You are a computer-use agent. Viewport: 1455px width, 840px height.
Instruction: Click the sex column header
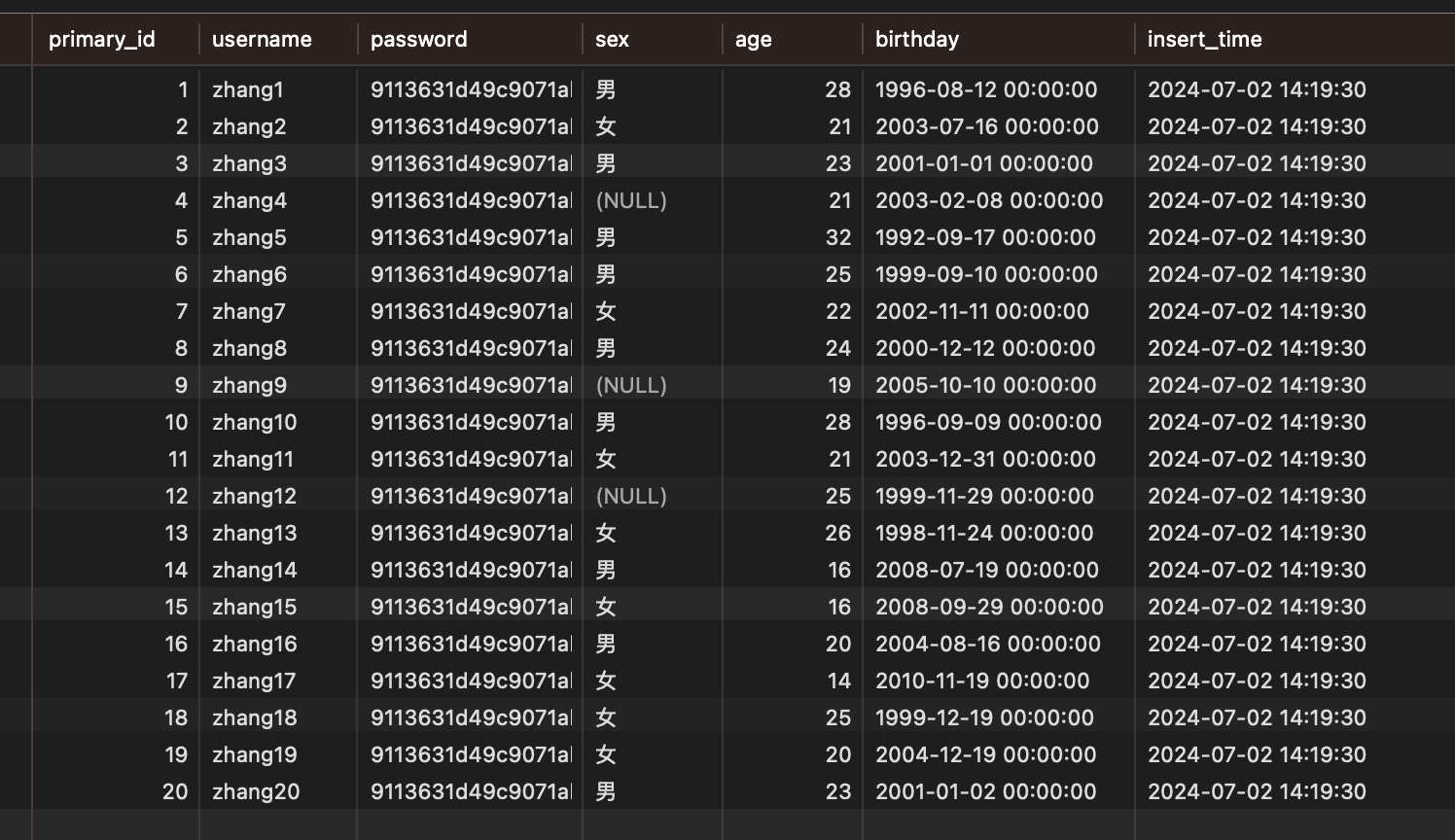click(x=612, y=40)
